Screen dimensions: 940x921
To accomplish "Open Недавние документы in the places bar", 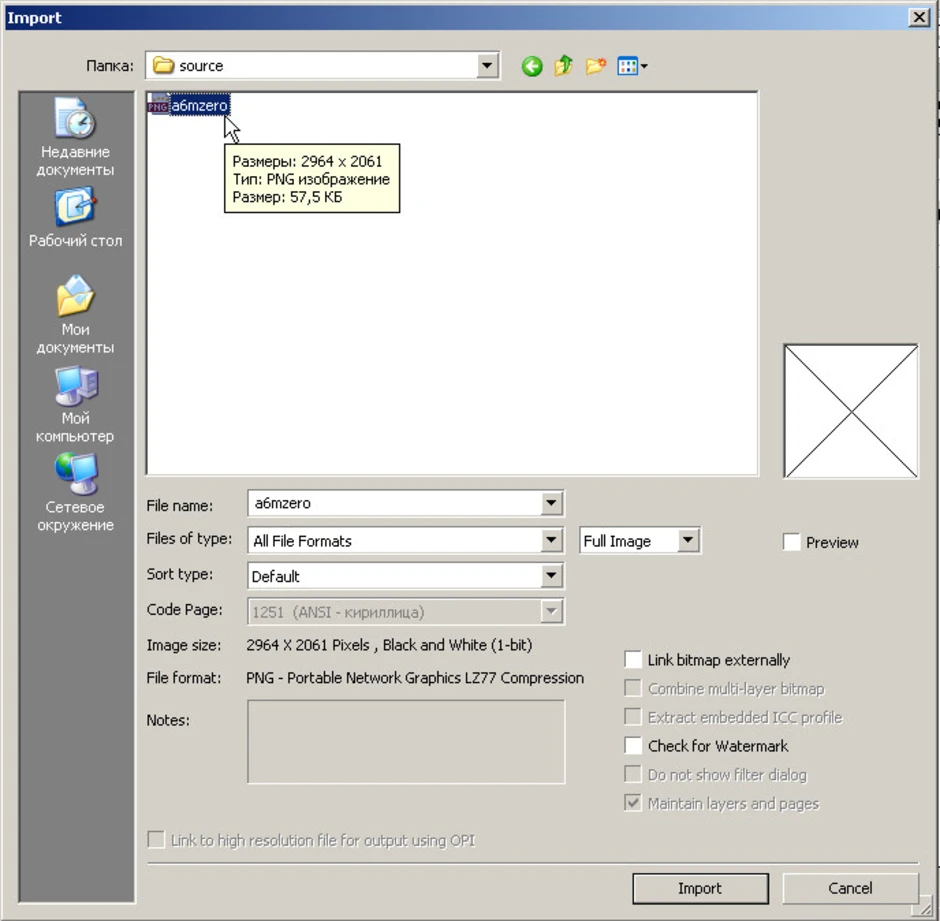I will pos(76,137).
